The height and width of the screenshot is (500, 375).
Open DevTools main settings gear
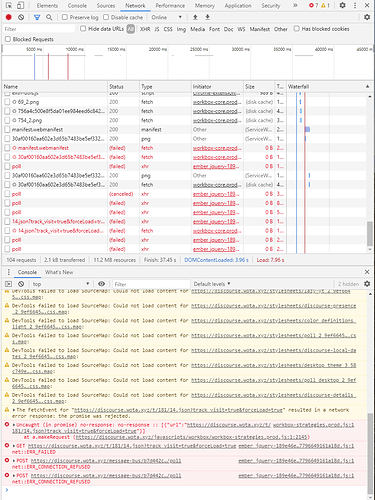pos(342,5)
